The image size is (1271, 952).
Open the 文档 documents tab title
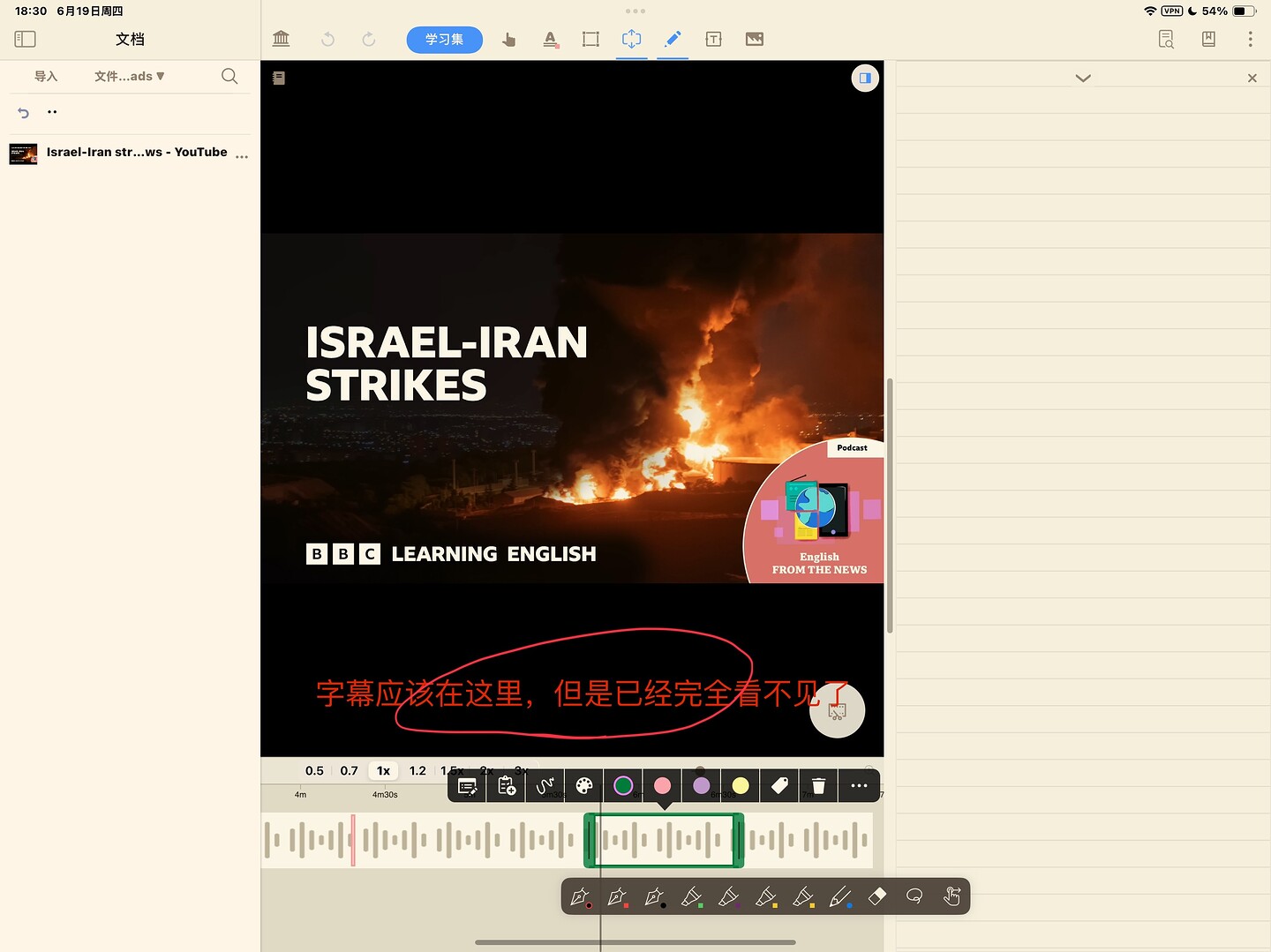click(130, 39)
